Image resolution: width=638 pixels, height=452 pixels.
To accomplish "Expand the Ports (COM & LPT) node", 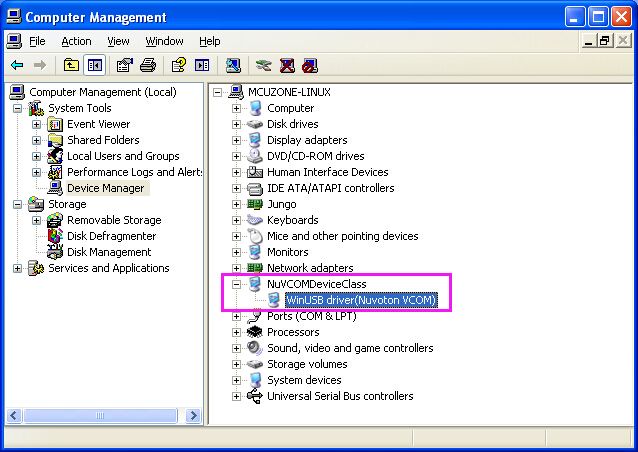I will (237, 316).
